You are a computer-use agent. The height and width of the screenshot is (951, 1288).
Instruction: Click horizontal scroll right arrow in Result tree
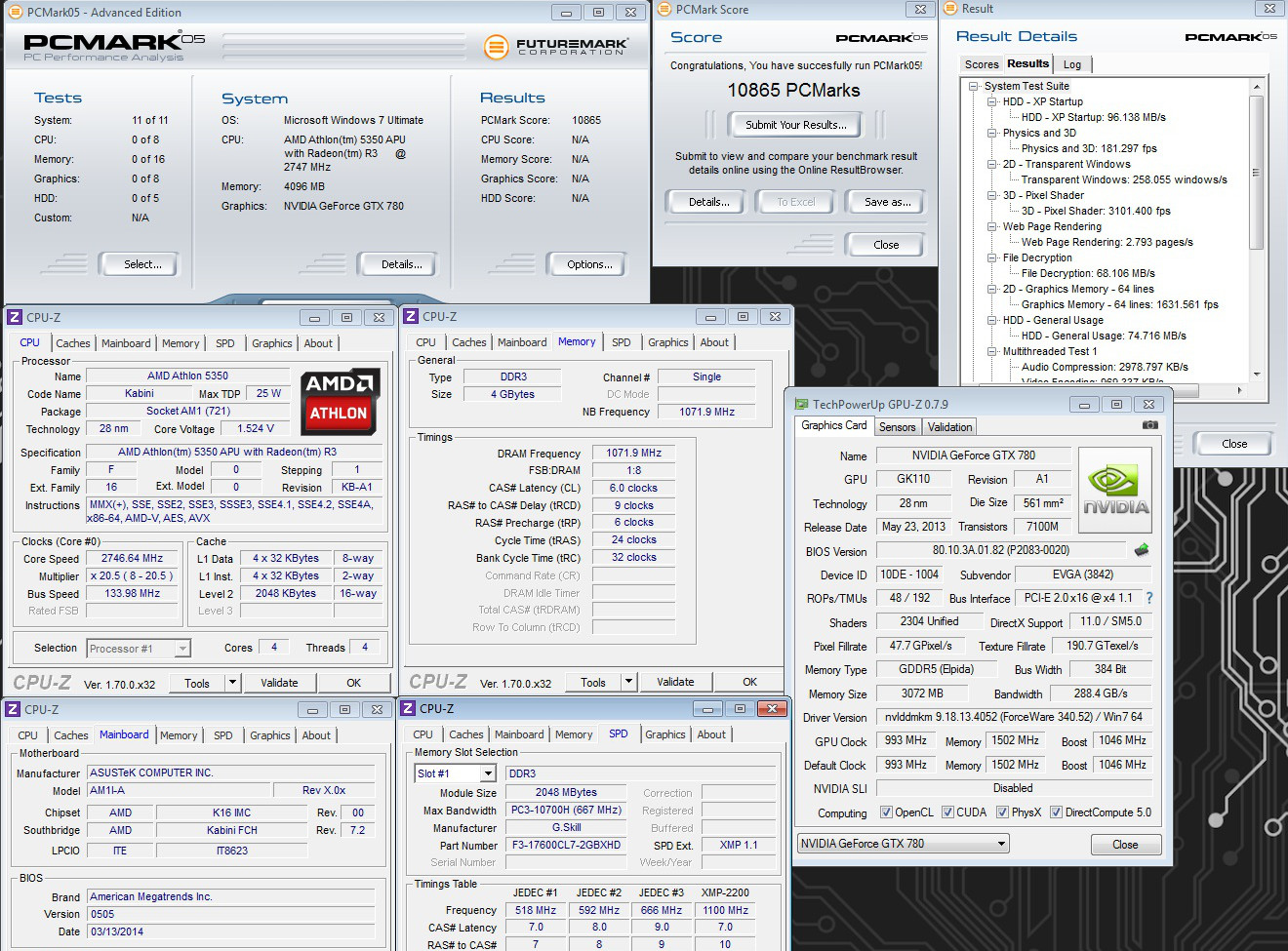coord(1240,390)
